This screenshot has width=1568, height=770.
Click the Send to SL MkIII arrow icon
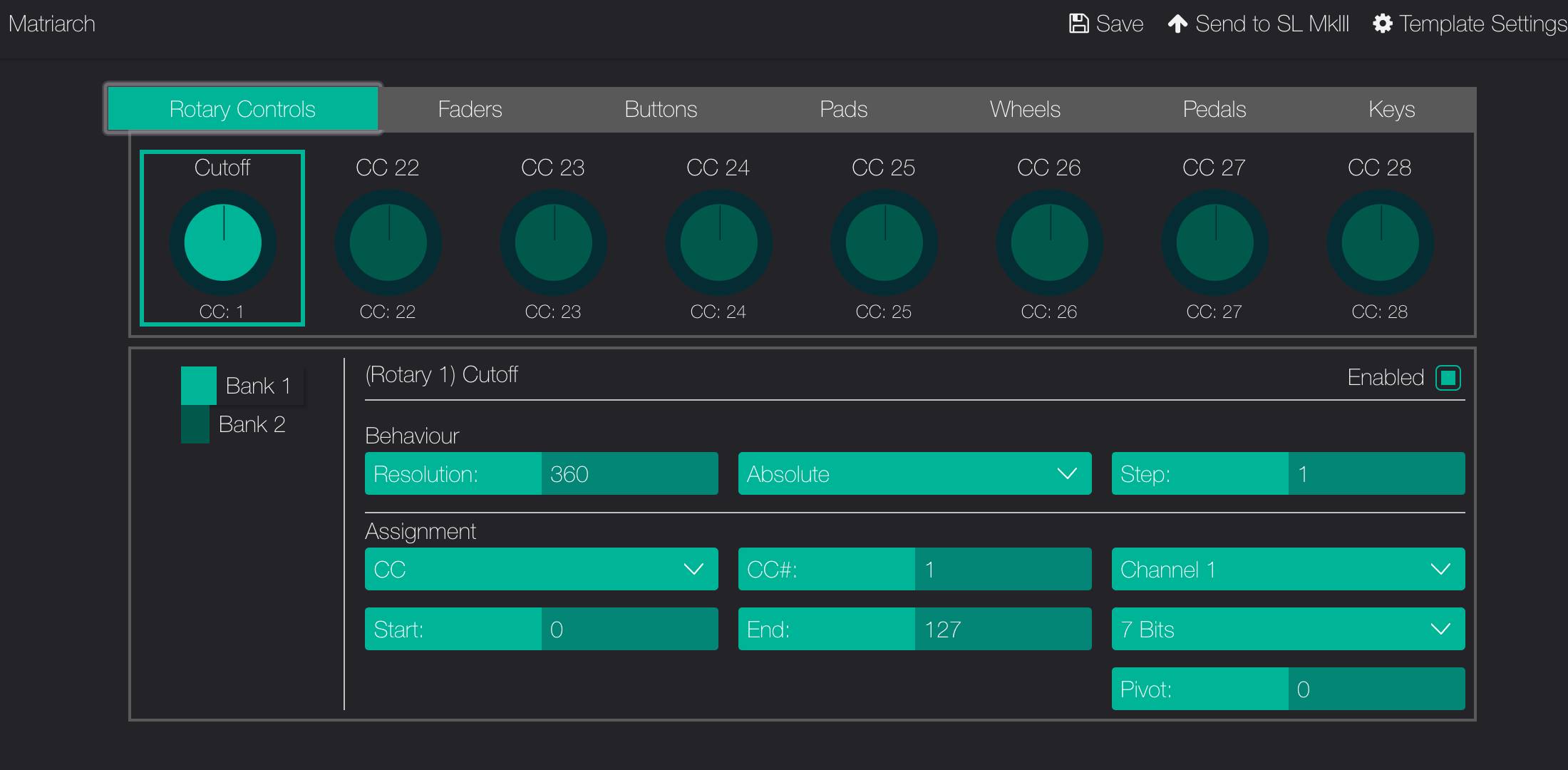1177,24
